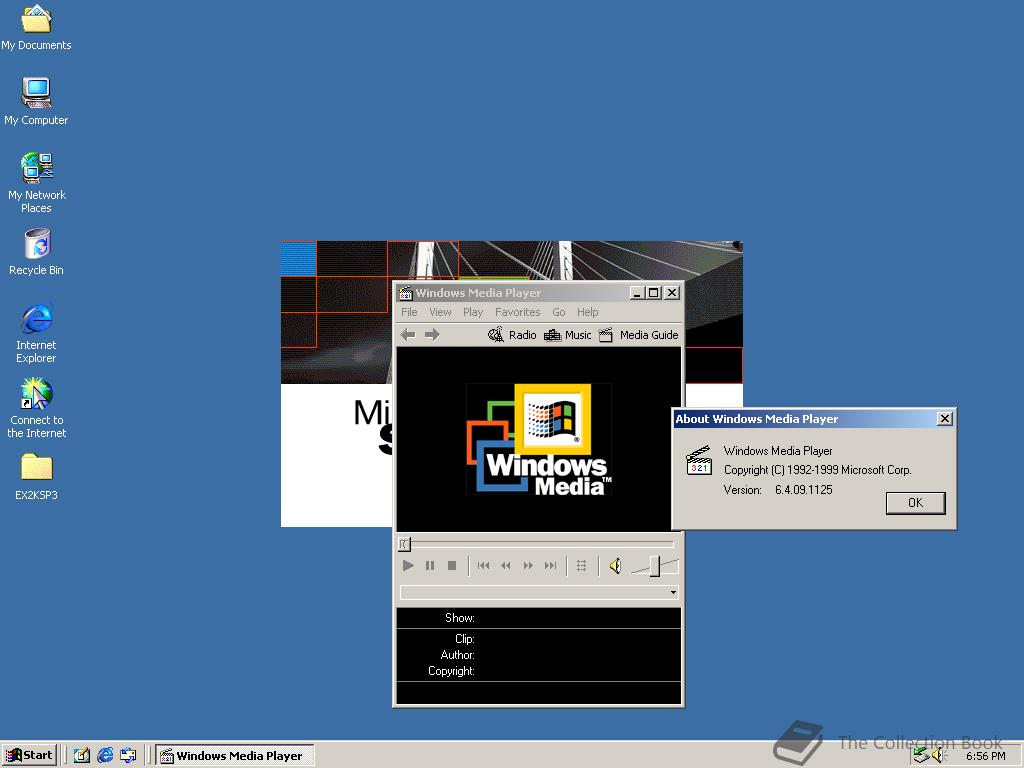
Task: Launch Internet Explorer from quick launch
Action: pyautogui.click(x=105, y=756)
